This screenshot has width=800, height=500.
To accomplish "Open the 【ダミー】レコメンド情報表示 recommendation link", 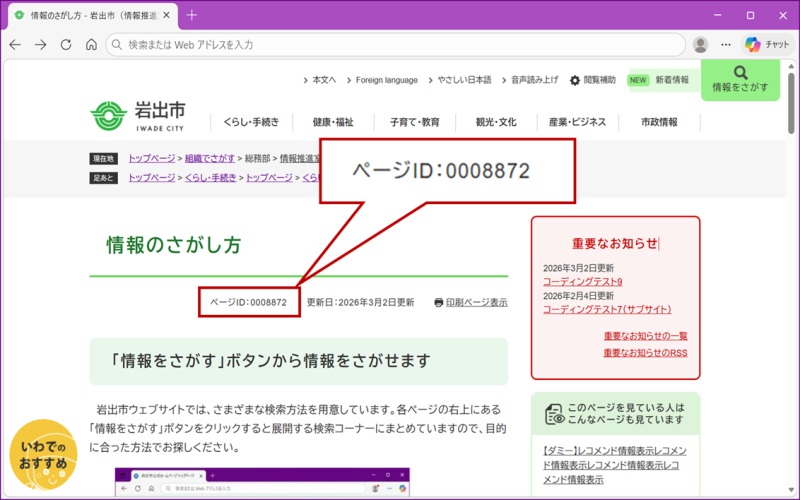I will point(615,465).
